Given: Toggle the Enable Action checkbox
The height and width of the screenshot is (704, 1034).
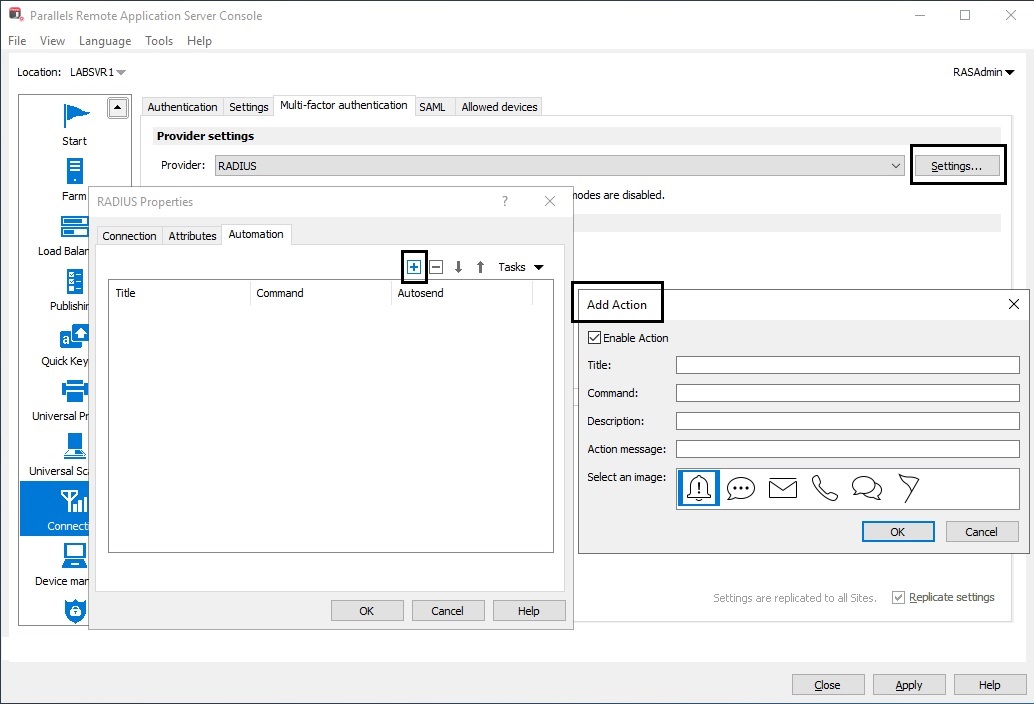Looking at the screenshot, I should (x=594, y=337).
